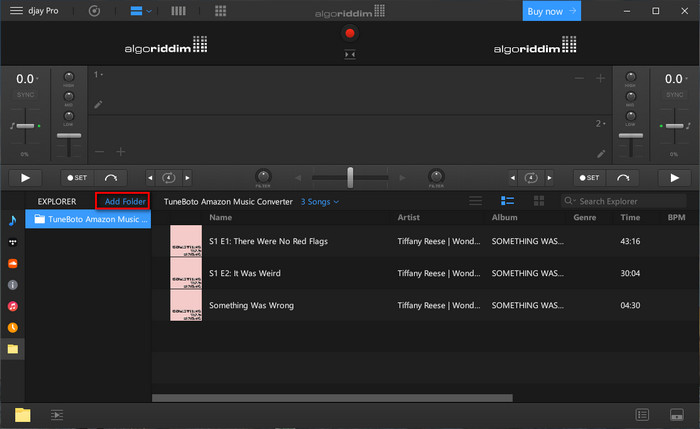Click the left deck MID EQ knob
Image resolution: width=700 pixels, height=429 pixels.
click(x=69, y=96)
